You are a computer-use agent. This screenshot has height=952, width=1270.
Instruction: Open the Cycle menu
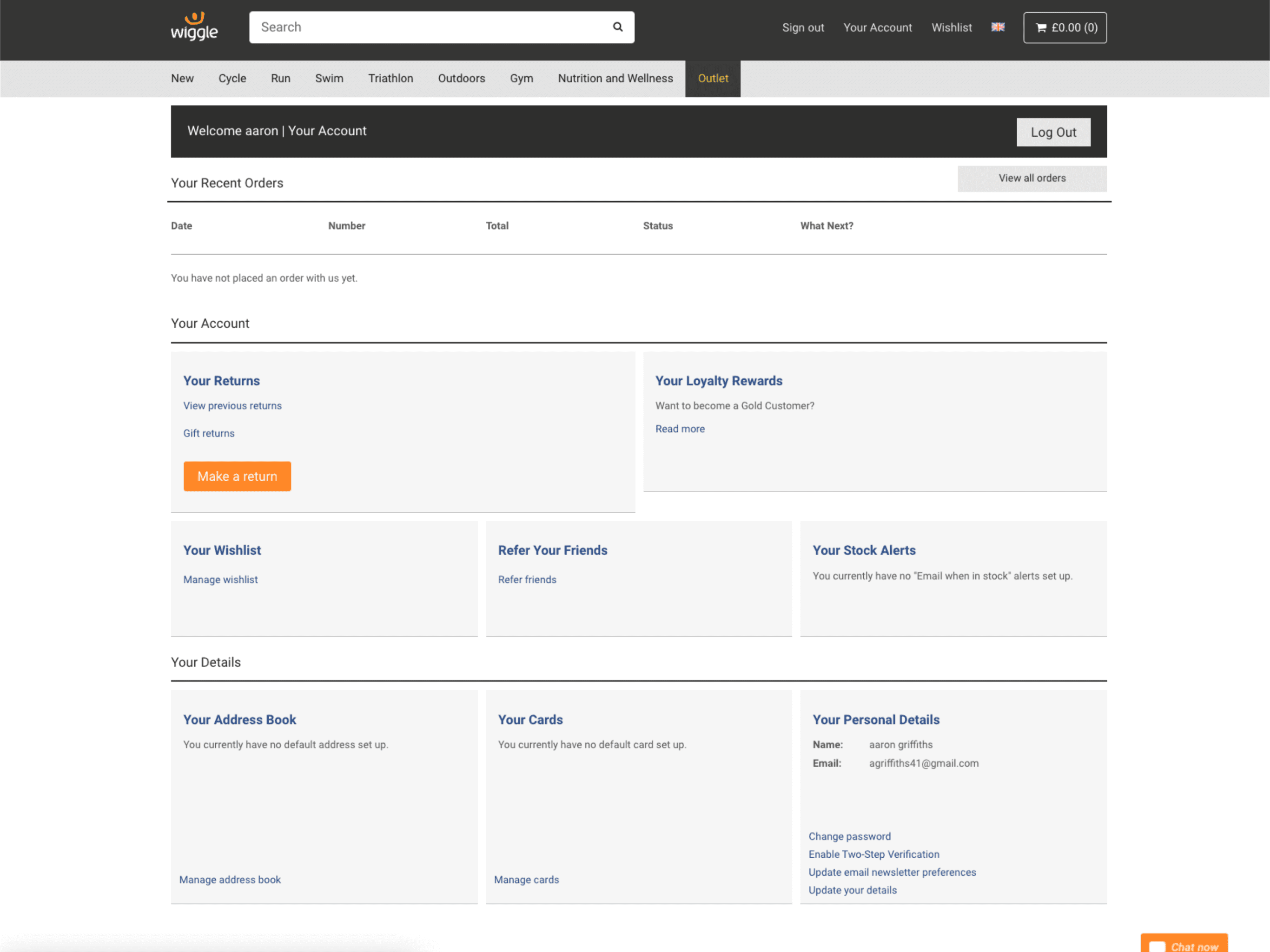click(232, 79)
